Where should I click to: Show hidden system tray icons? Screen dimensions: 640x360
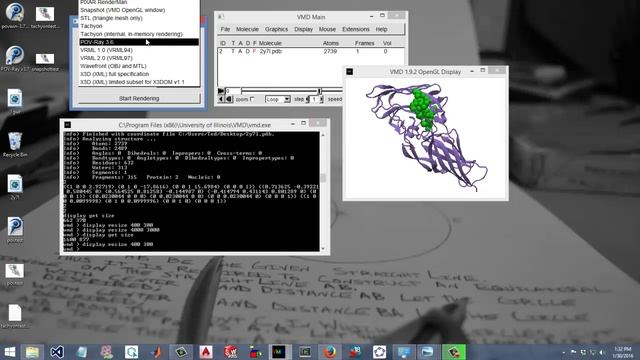coord(564,352)
